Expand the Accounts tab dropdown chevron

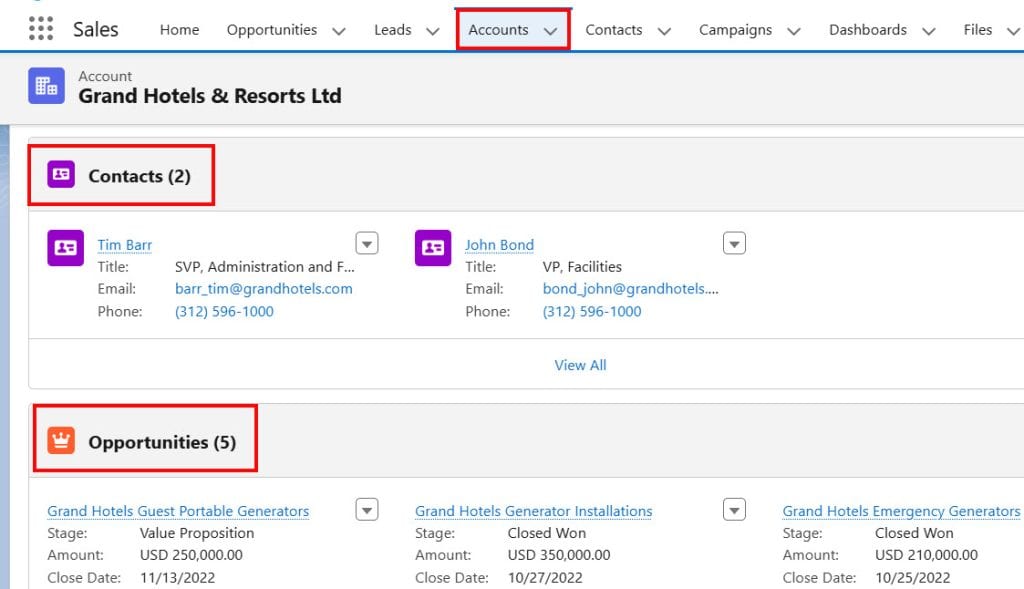coord(551,31)
